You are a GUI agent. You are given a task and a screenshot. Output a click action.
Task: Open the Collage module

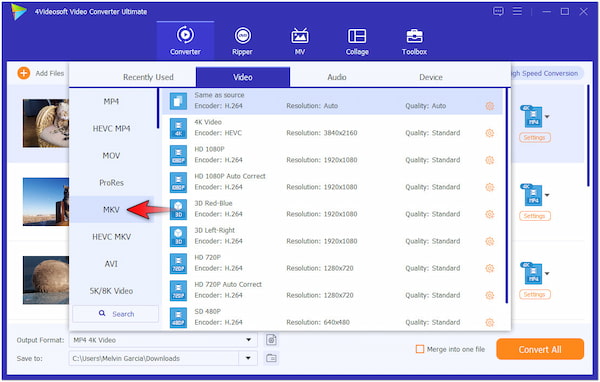[x=357, y=41]
